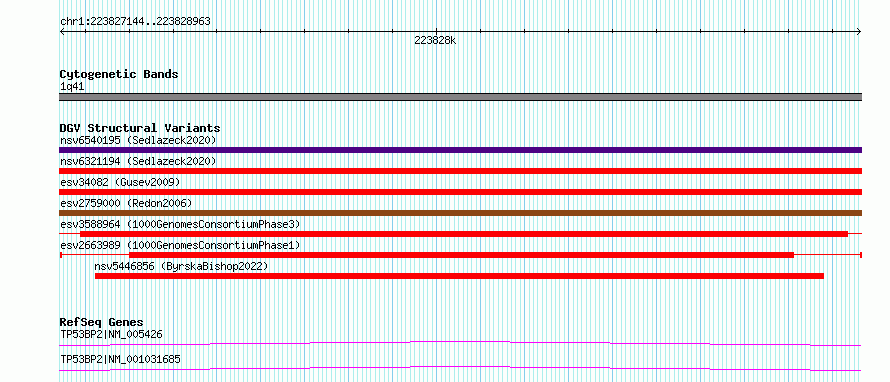This screenshot has height=382, width=890.
Task: Click the red nsv6321194 variant bar
Action: pos(460,171)
